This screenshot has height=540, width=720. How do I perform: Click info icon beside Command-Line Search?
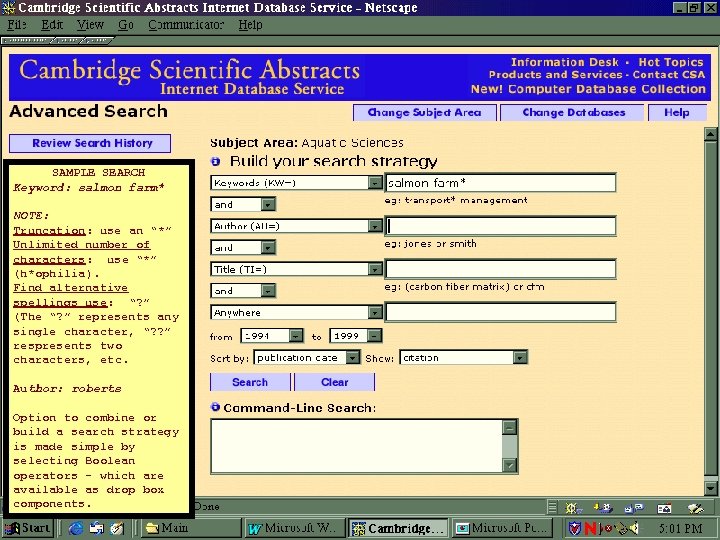pos(215,407)
